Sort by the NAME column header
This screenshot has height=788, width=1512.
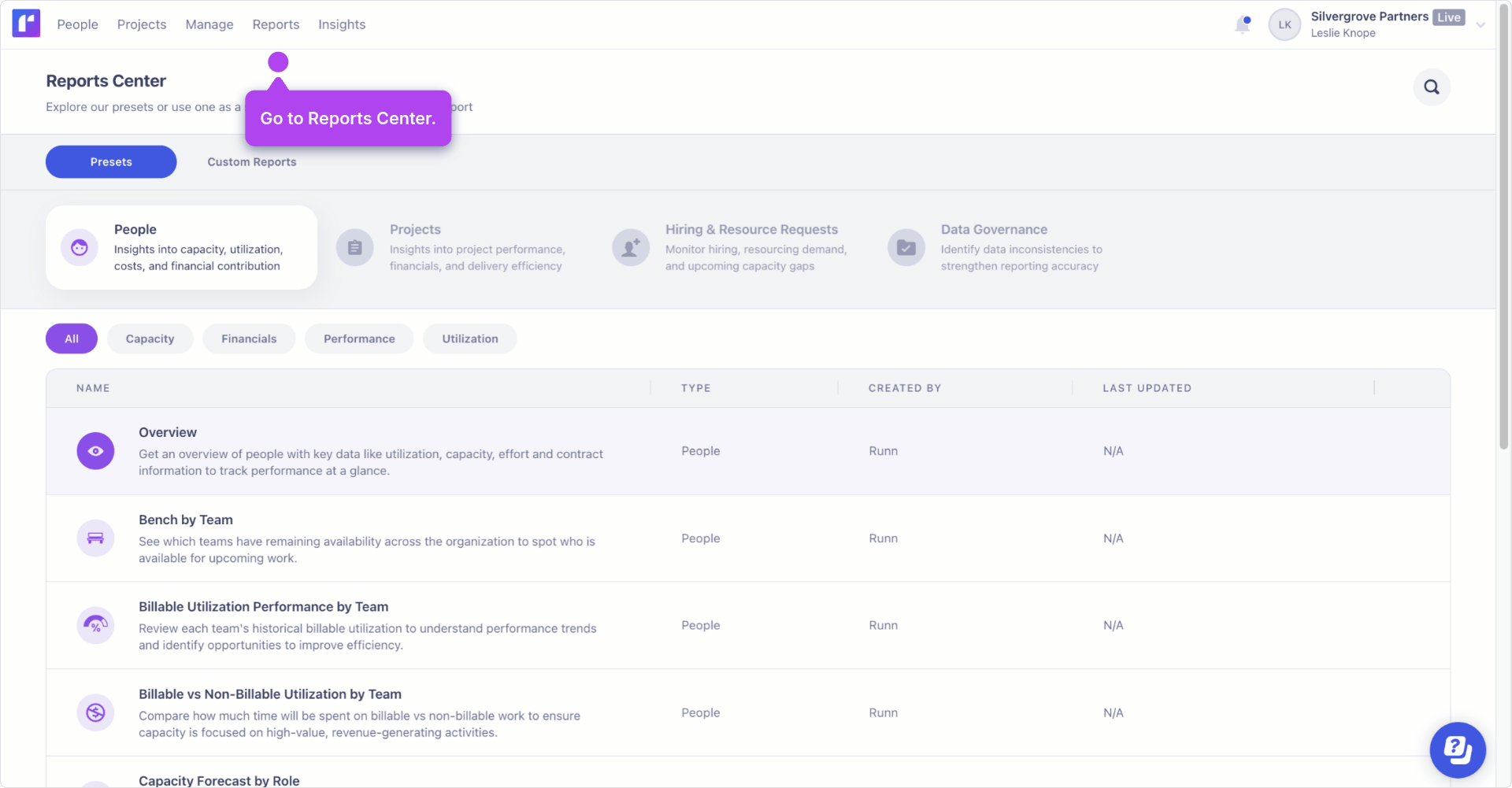pos(93,388)
